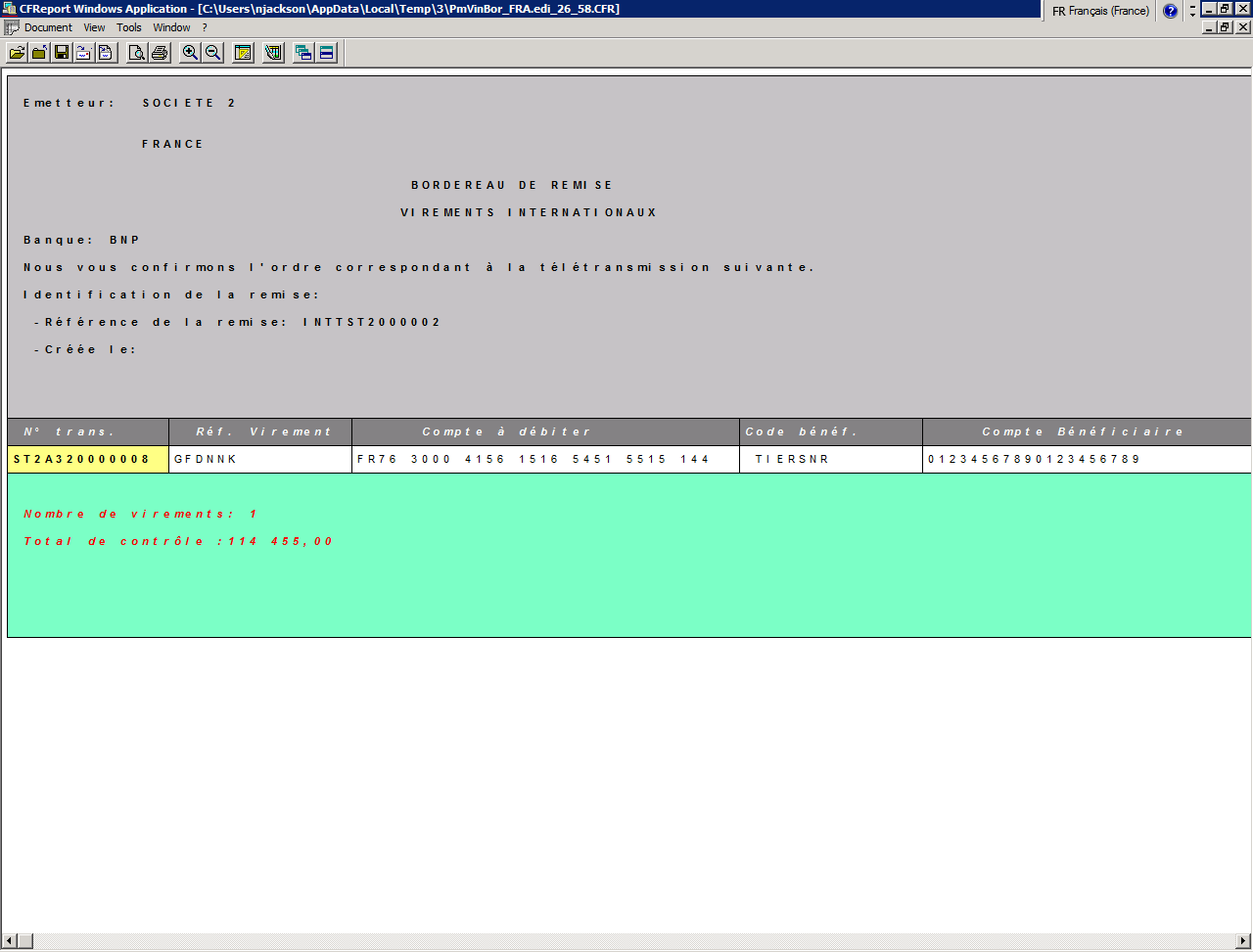Select transaction number ST2A320000008 cell
This screenshot has width=1253, height=952.
click(x=87, y=459)
